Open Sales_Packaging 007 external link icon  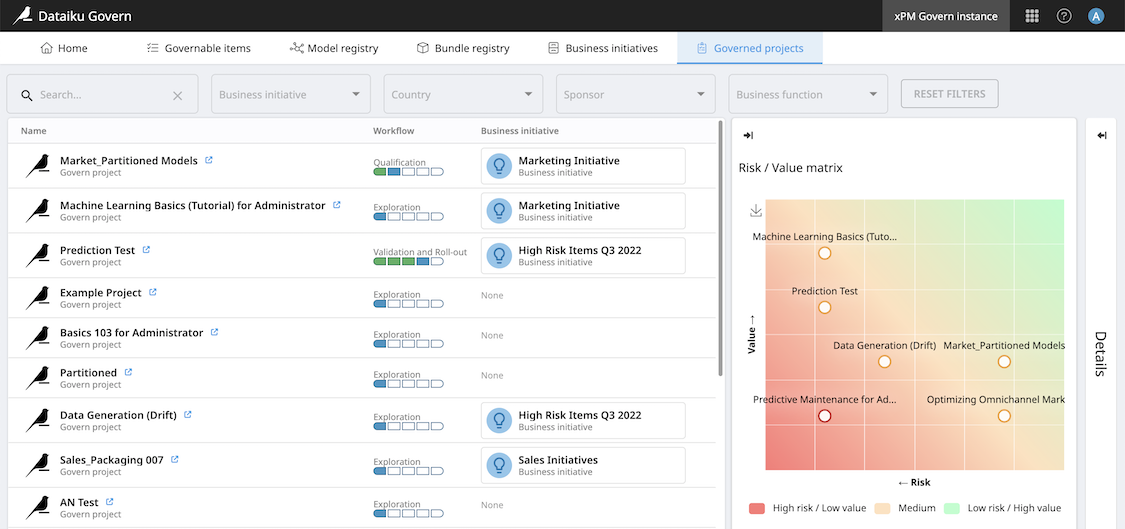click(174, 459)
